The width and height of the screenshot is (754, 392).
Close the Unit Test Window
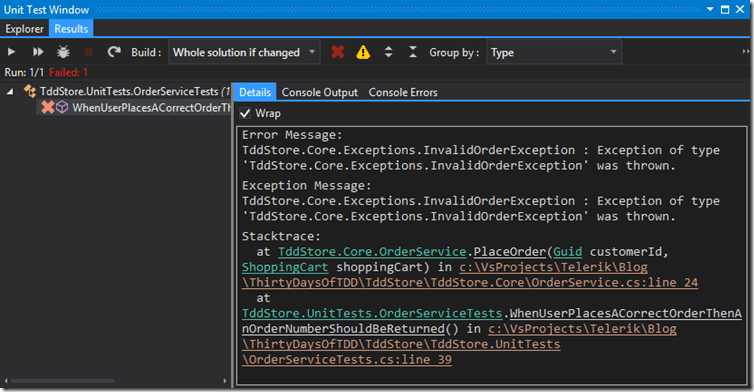[740, 9]
